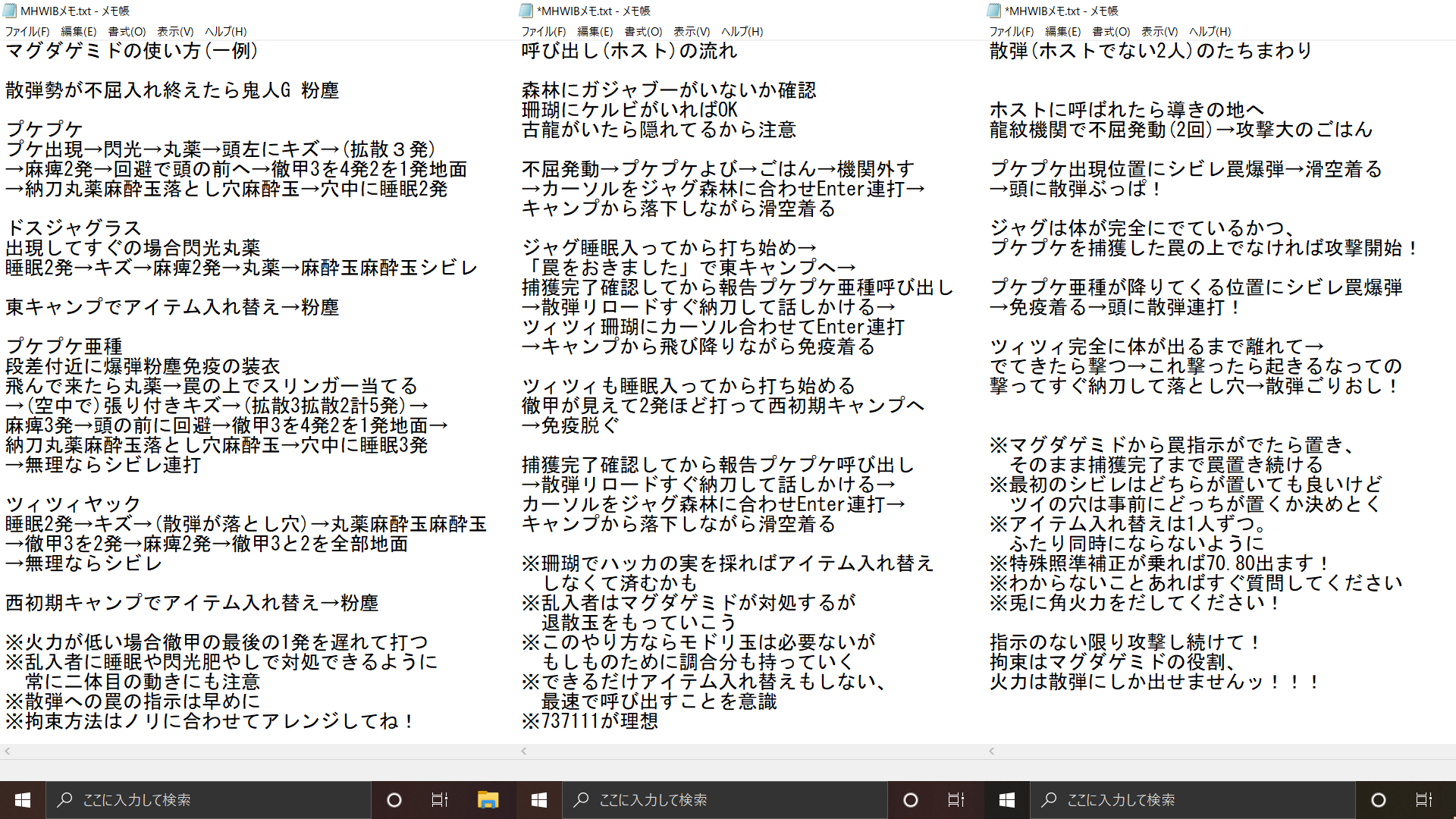Open the Start menu below the right Notepad window
Screen dimensions: 1456x819
point(1007,800)
